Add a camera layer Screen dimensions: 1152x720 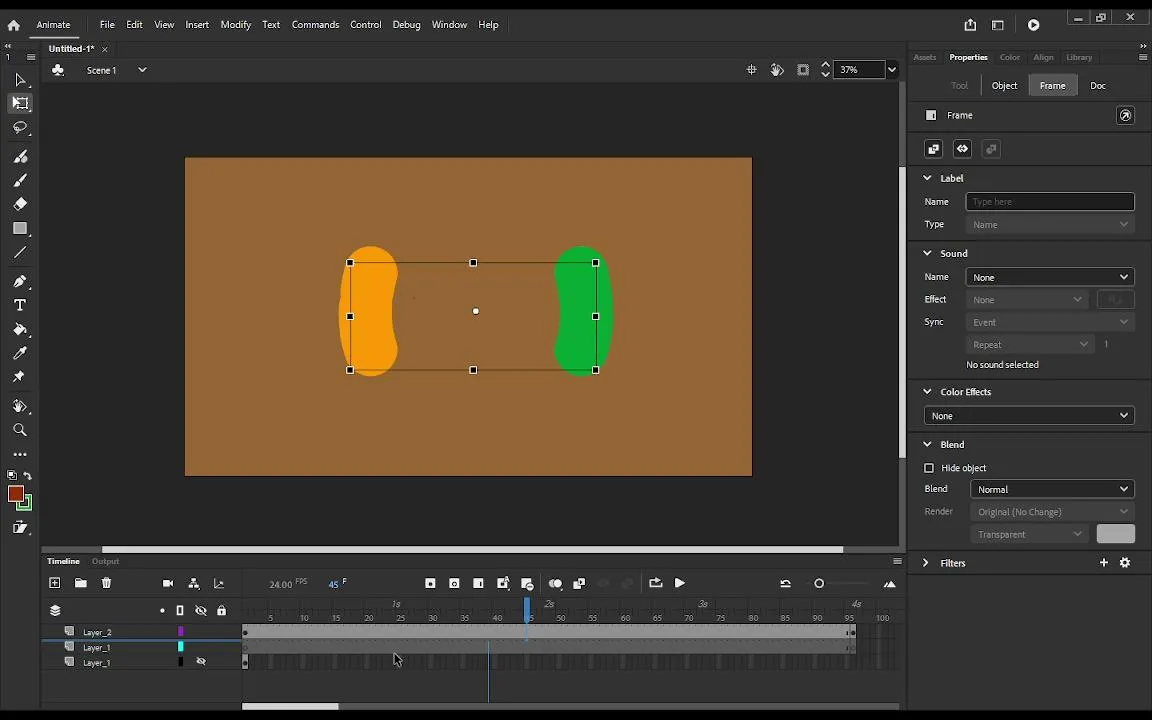(168, 583)
